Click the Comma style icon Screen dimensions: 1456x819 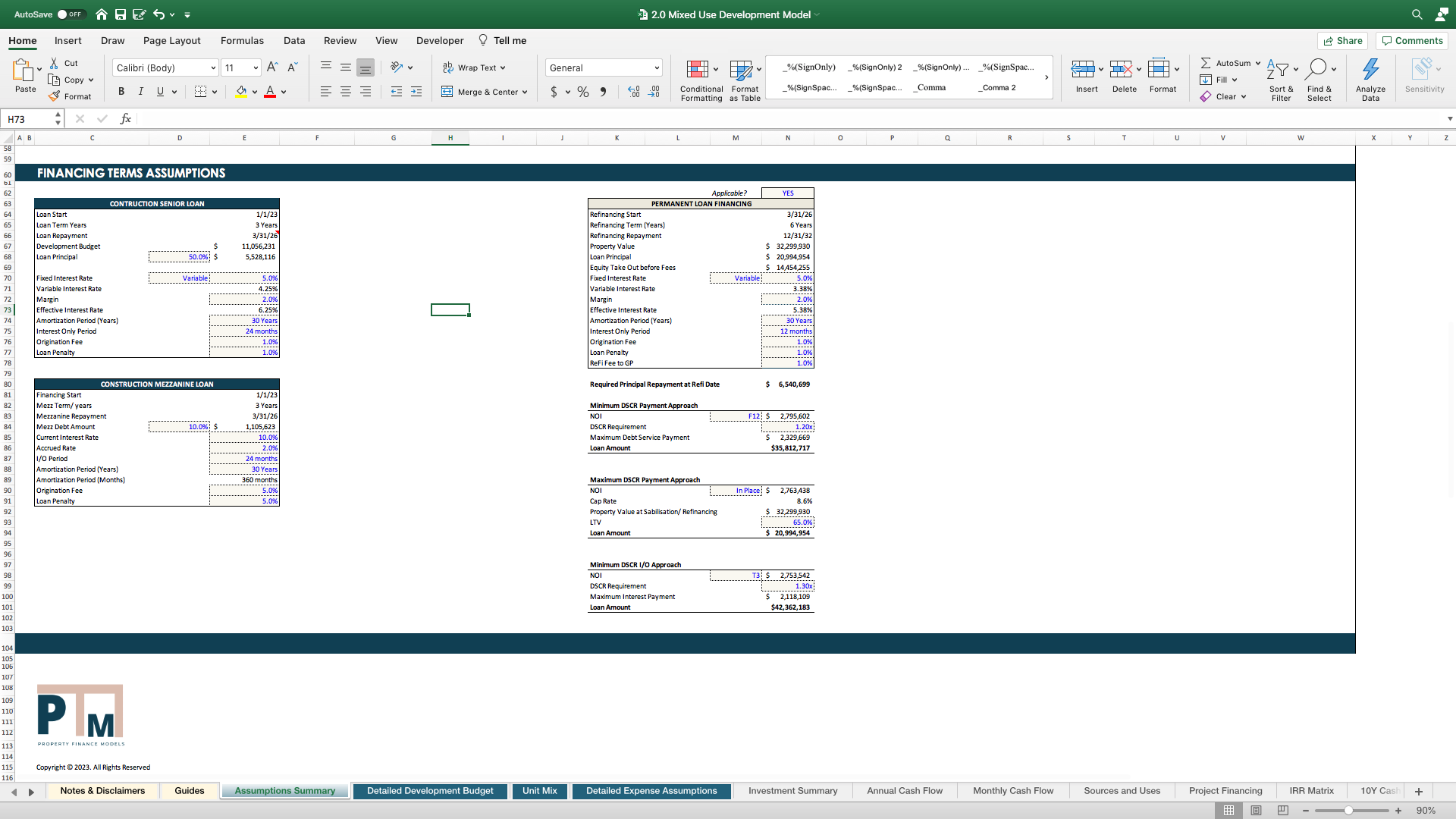coord(604,92)
